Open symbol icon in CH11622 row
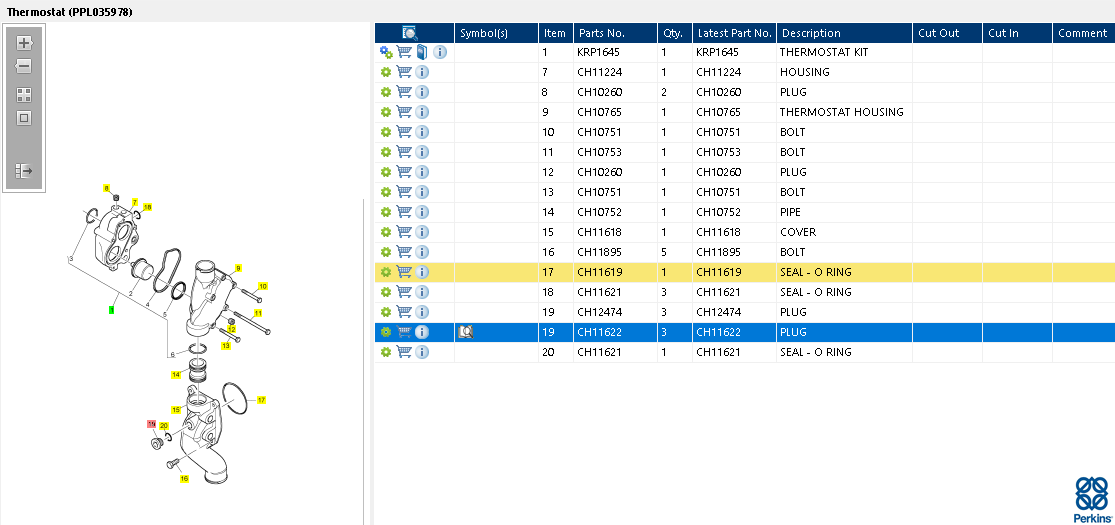1115x525 pixels. 465,332
